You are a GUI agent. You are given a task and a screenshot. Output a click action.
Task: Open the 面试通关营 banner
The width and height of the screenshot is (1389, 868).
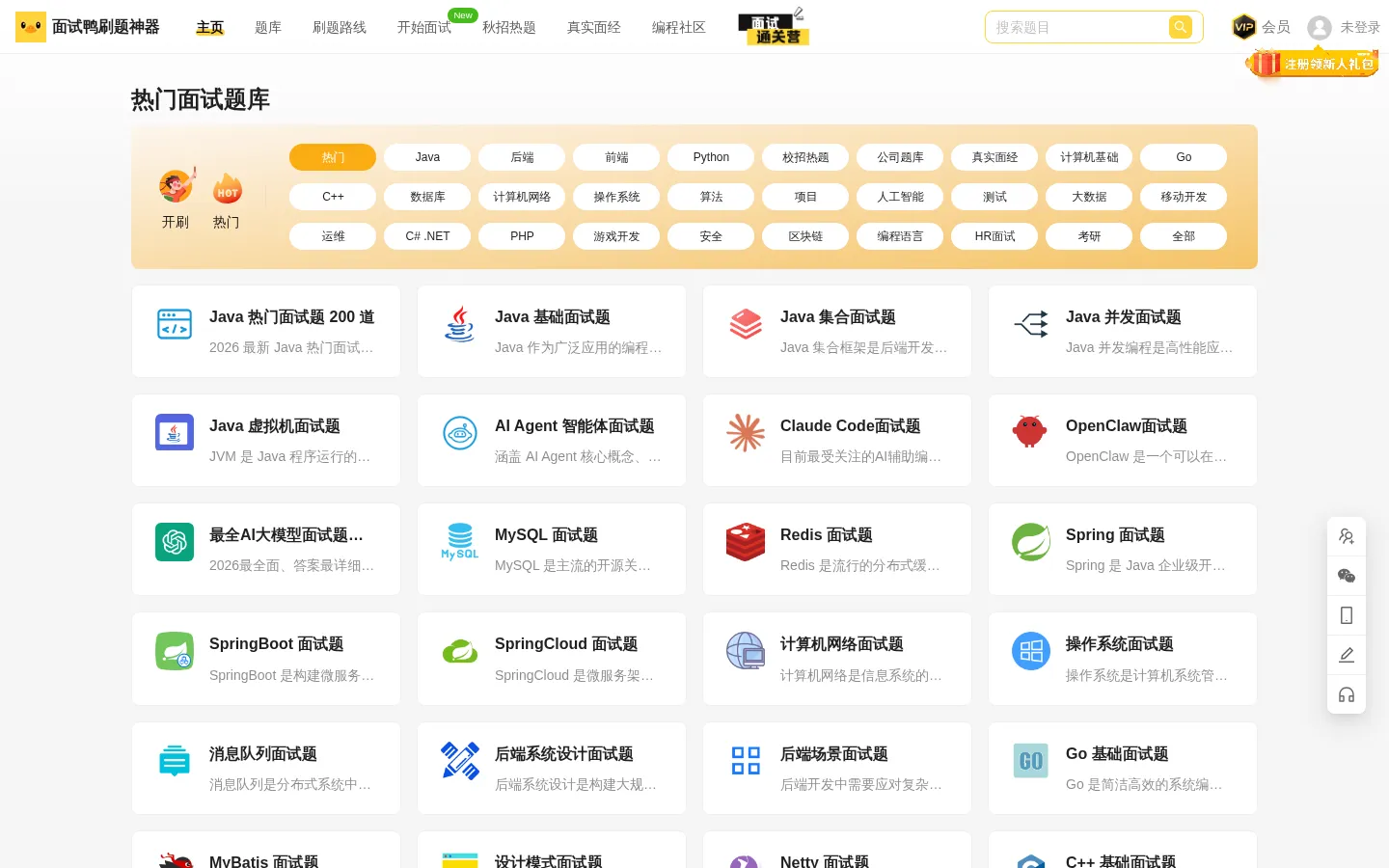[x=774, y=27]
